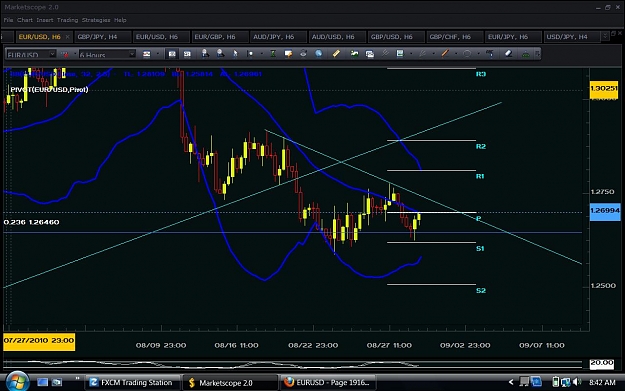Toggle the second chart display mode button
Screen dimensions: 625x391
[x=187, y=54]
